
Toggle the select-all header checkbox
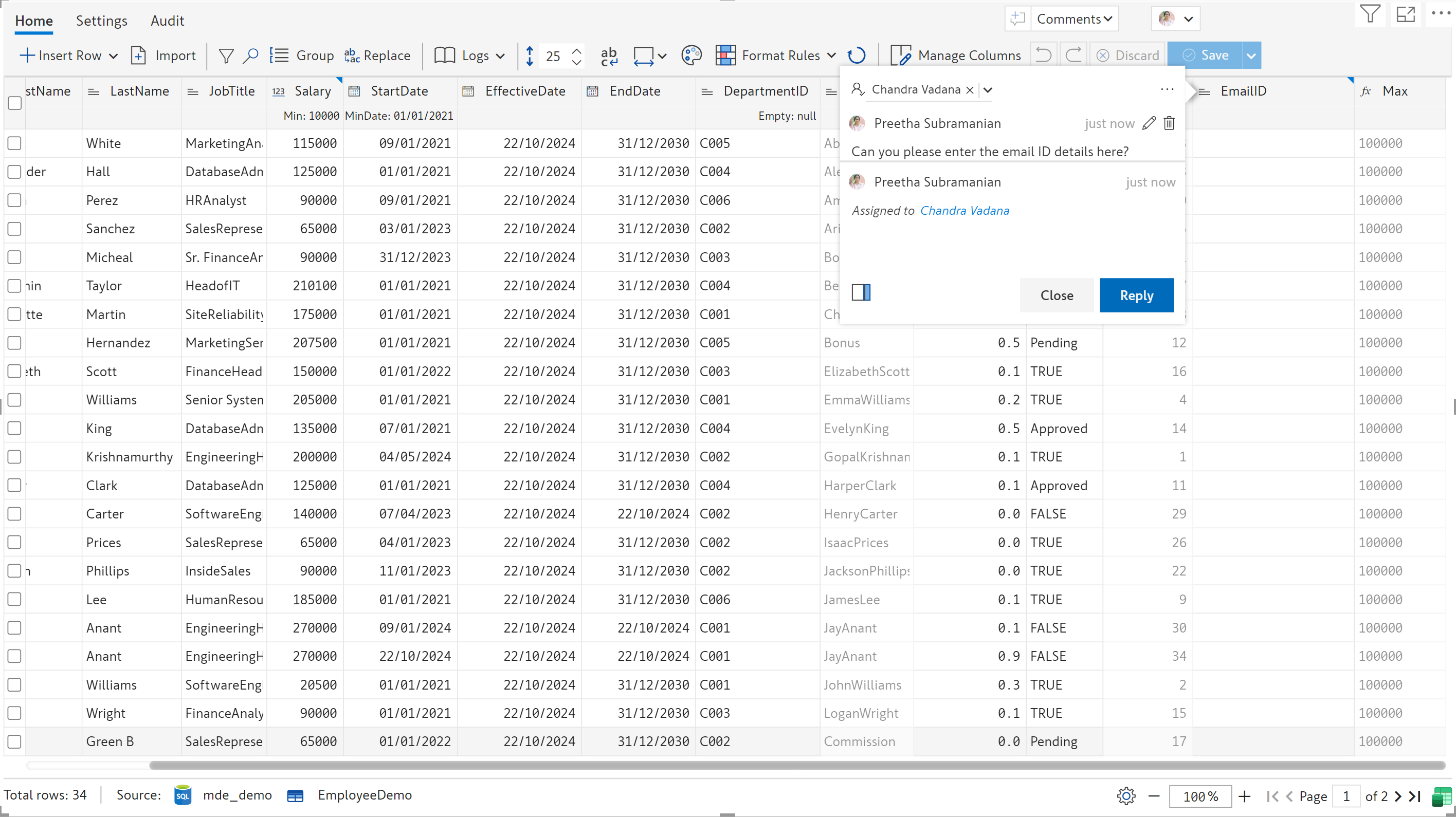pos(15,103)
